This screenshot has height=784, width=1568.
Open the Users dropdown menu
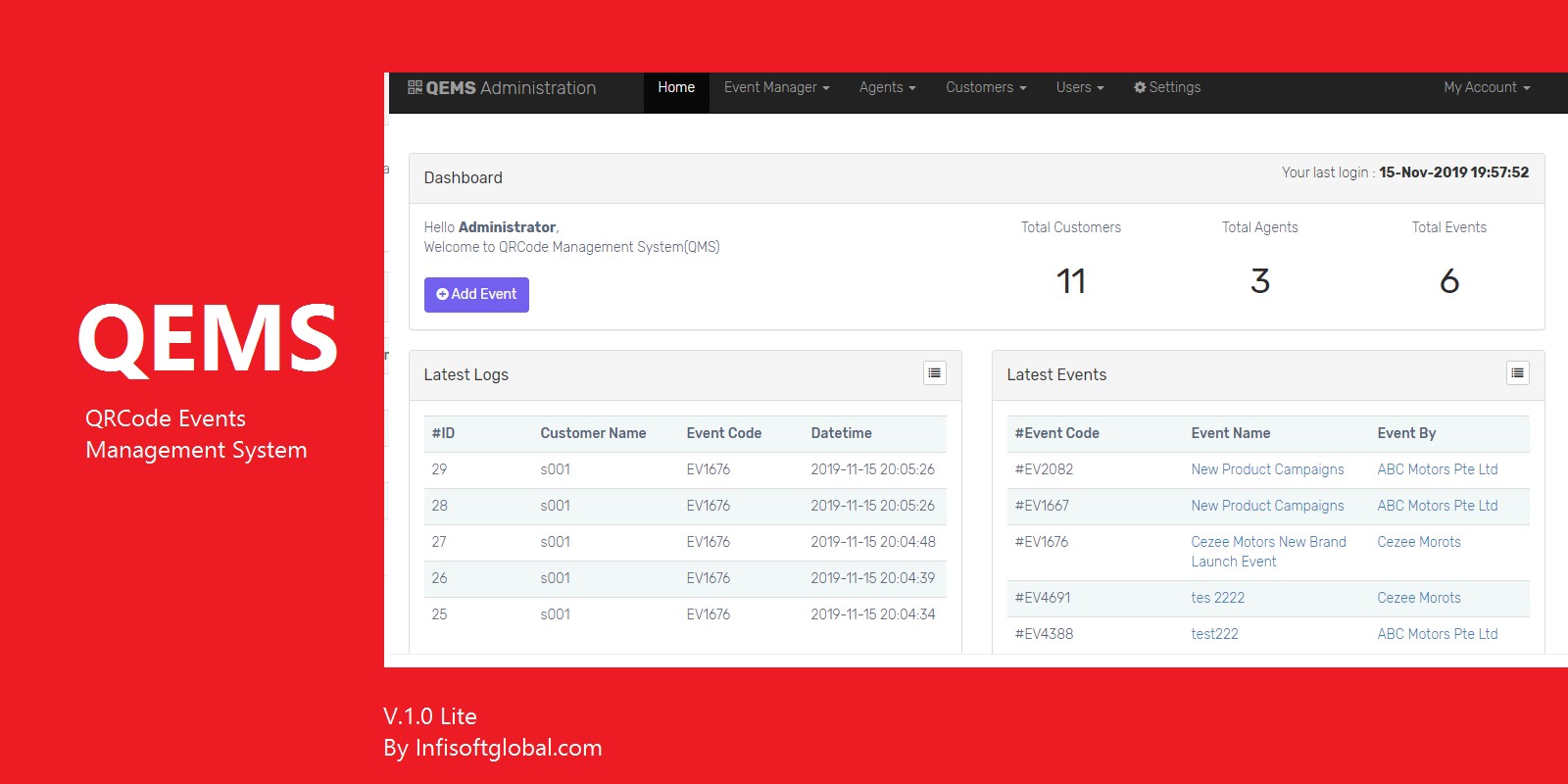point(1079,87)
